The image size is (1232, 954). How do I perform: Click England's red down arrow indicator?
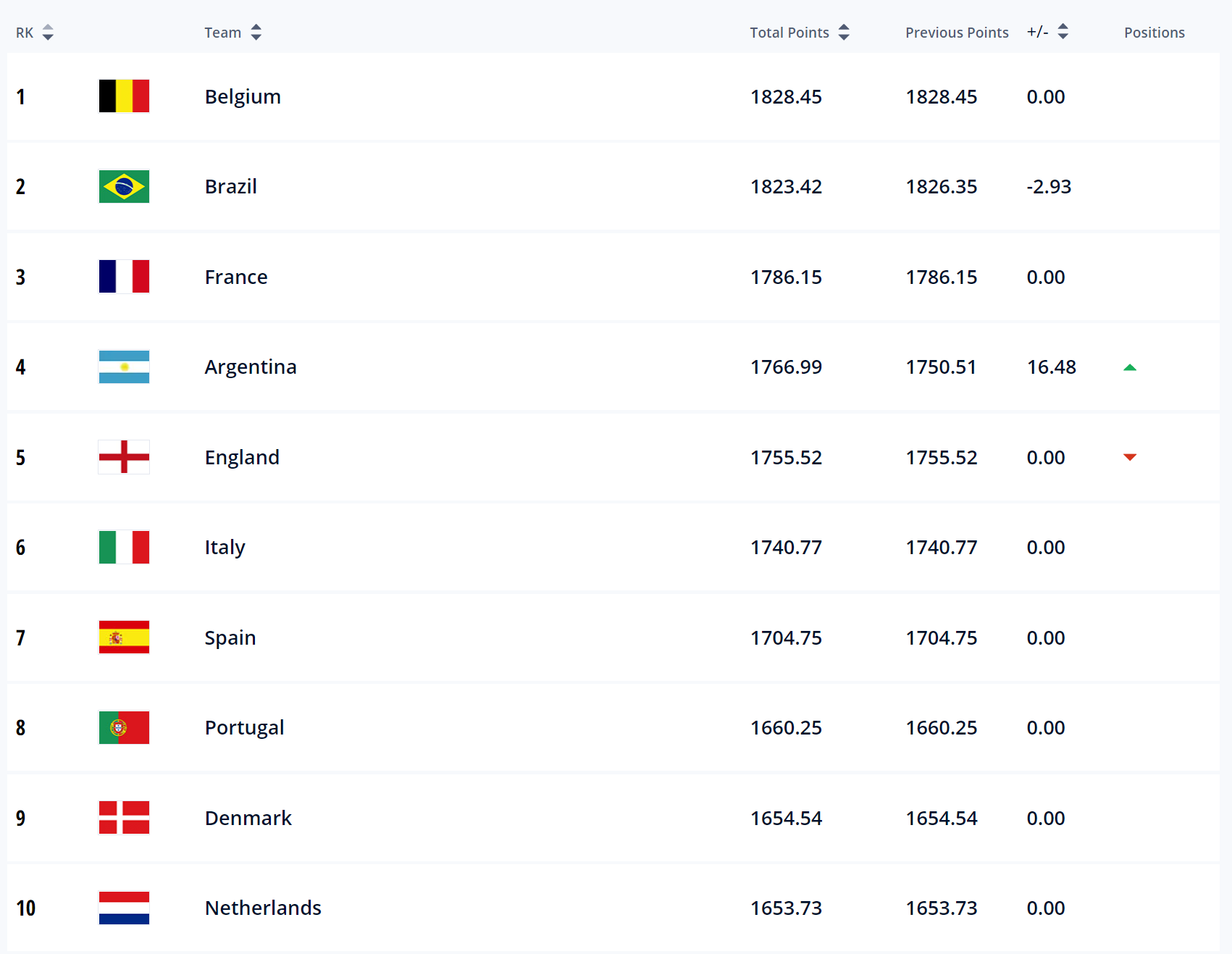click(x=1129, y=457)
